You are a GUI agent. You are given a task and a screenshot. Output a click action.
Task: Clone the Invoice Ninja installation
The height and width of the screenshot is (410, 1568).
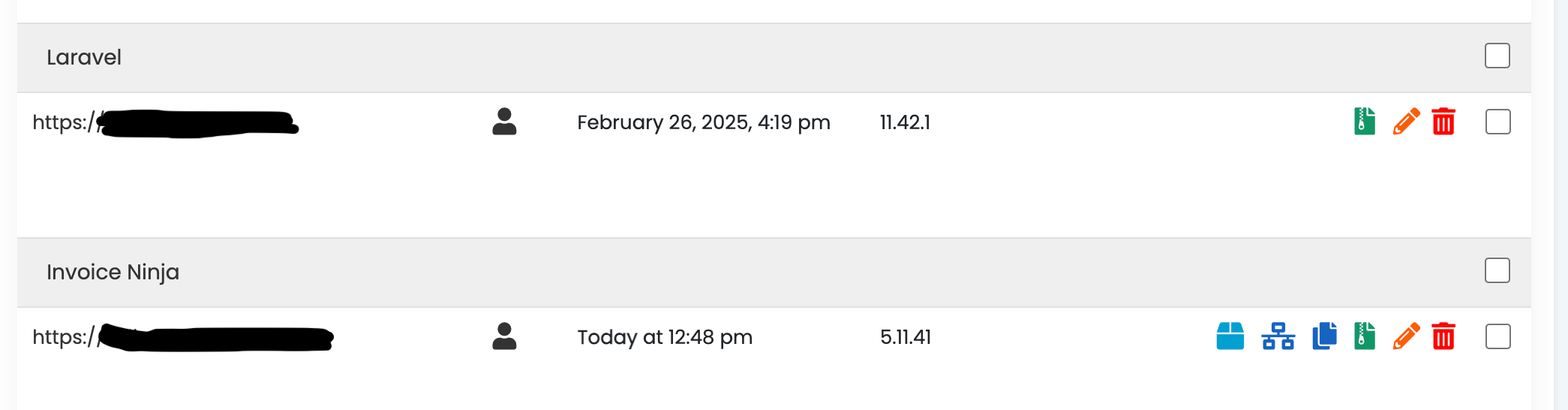(x=1325, y=336)
